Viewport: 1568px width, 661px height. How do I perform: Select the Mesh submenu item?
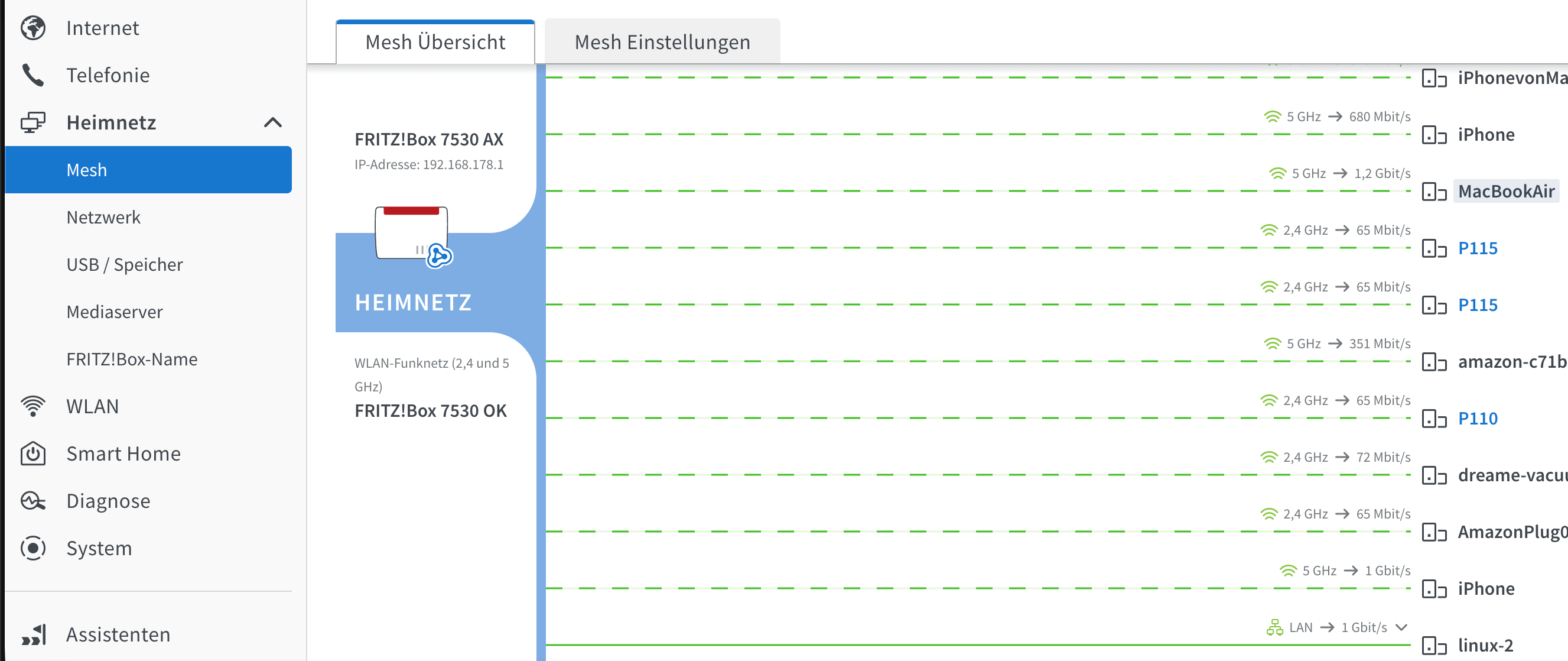click(148, 170)
